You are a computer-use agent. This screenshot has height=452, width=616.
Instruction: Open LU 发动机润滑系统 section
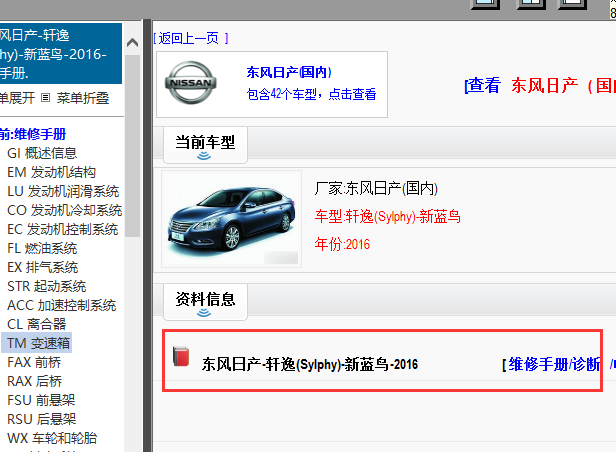pyautogui.click(x=63, y=191)
